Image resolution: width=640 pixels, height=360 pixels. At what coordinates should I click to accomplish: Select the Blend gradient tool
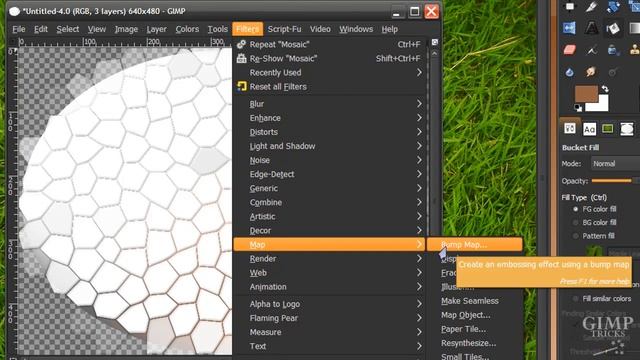click(x=634, y=28)
